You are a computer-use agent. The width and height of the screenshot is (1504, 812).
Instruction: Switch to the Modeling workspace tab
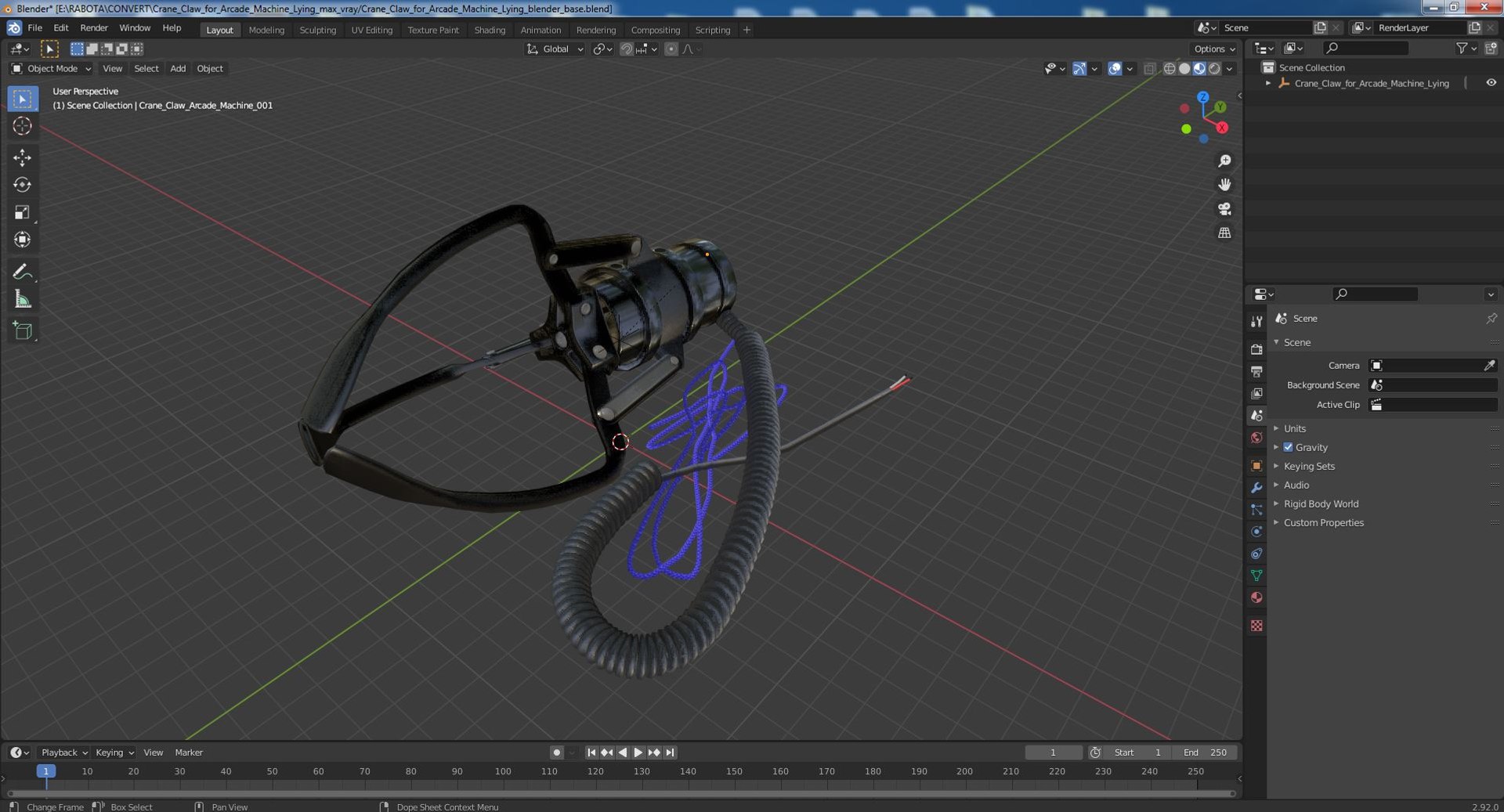coord(266,30)
